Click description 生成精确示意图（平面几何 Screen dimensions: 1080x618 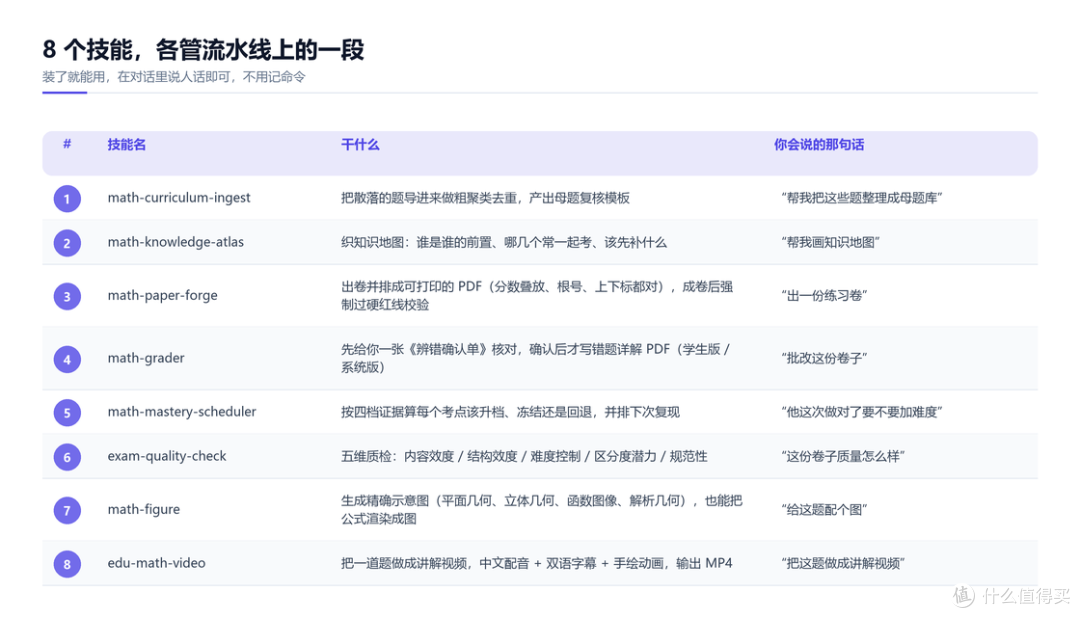click(416, 501)
